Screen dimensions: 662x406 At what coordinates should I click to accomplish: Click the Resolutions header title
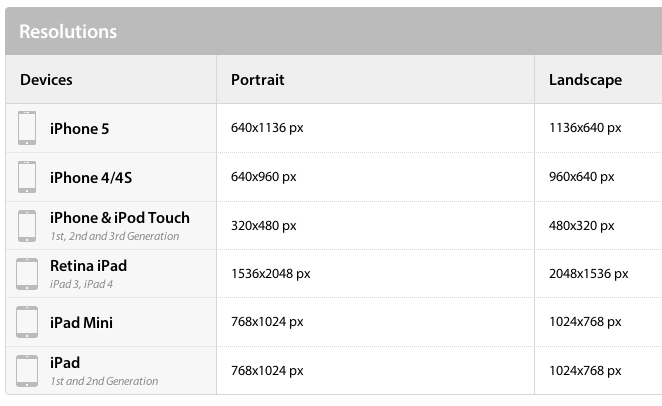coord(68,32)
